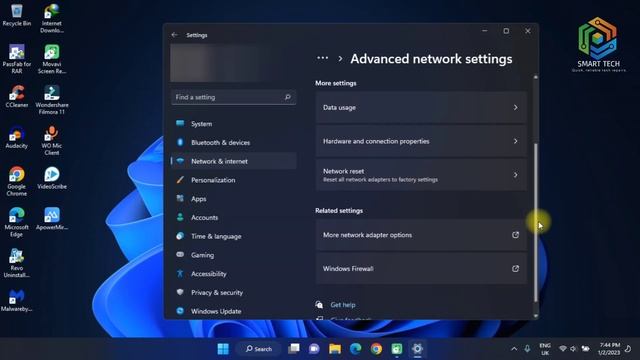
Task: Open Movavi Screen Recorder desktop icon
Action: click(52, 59)
